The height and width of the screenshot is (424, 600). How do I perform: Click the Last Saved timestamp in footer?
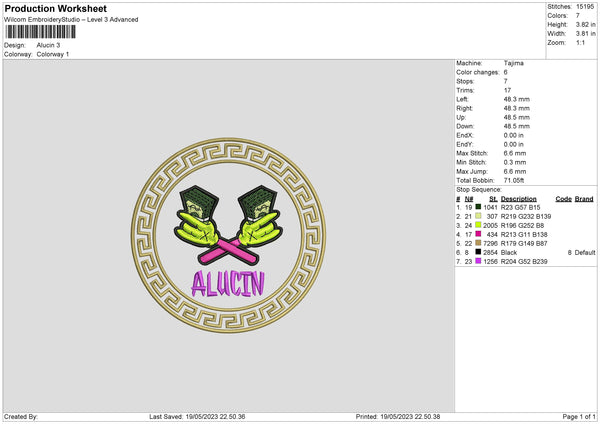(x=197, y=417)
